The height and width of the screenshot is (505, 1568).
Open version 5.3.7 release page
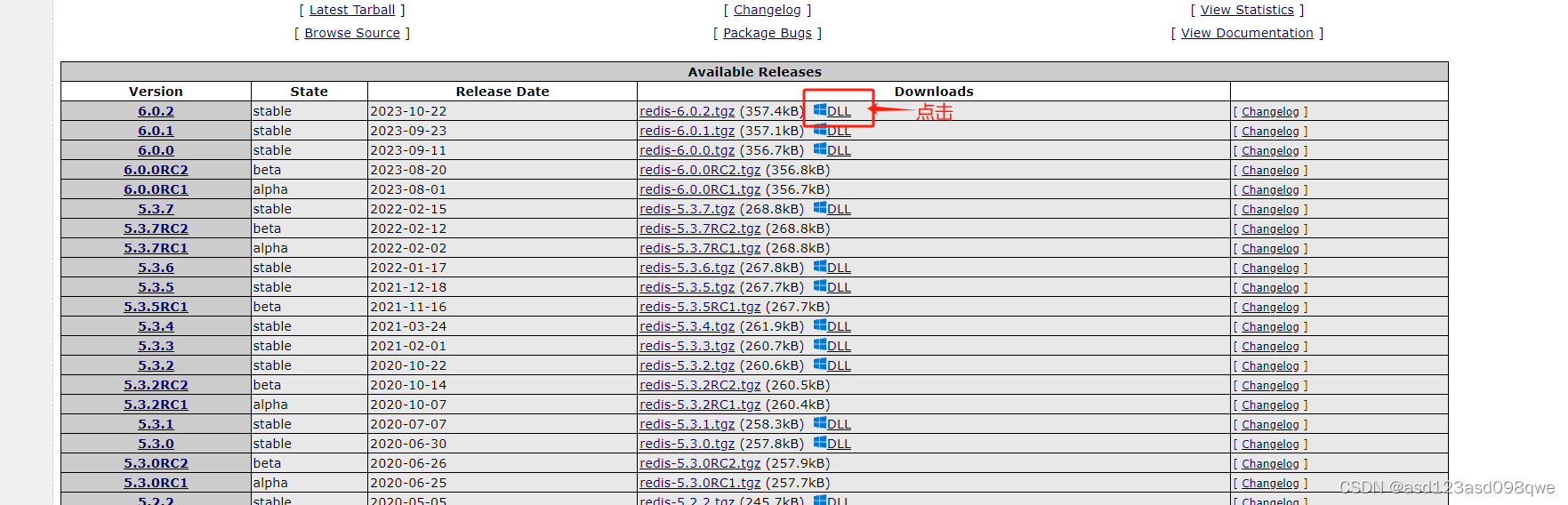156,209
